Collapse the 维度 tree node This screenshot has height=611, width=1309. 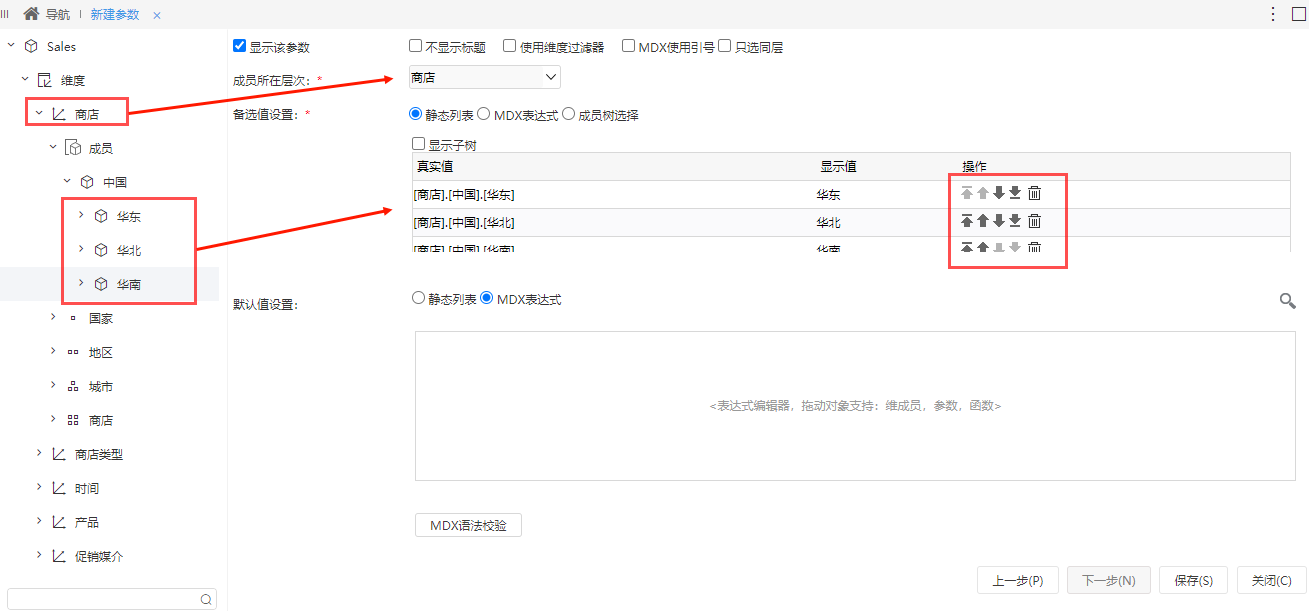25,80
